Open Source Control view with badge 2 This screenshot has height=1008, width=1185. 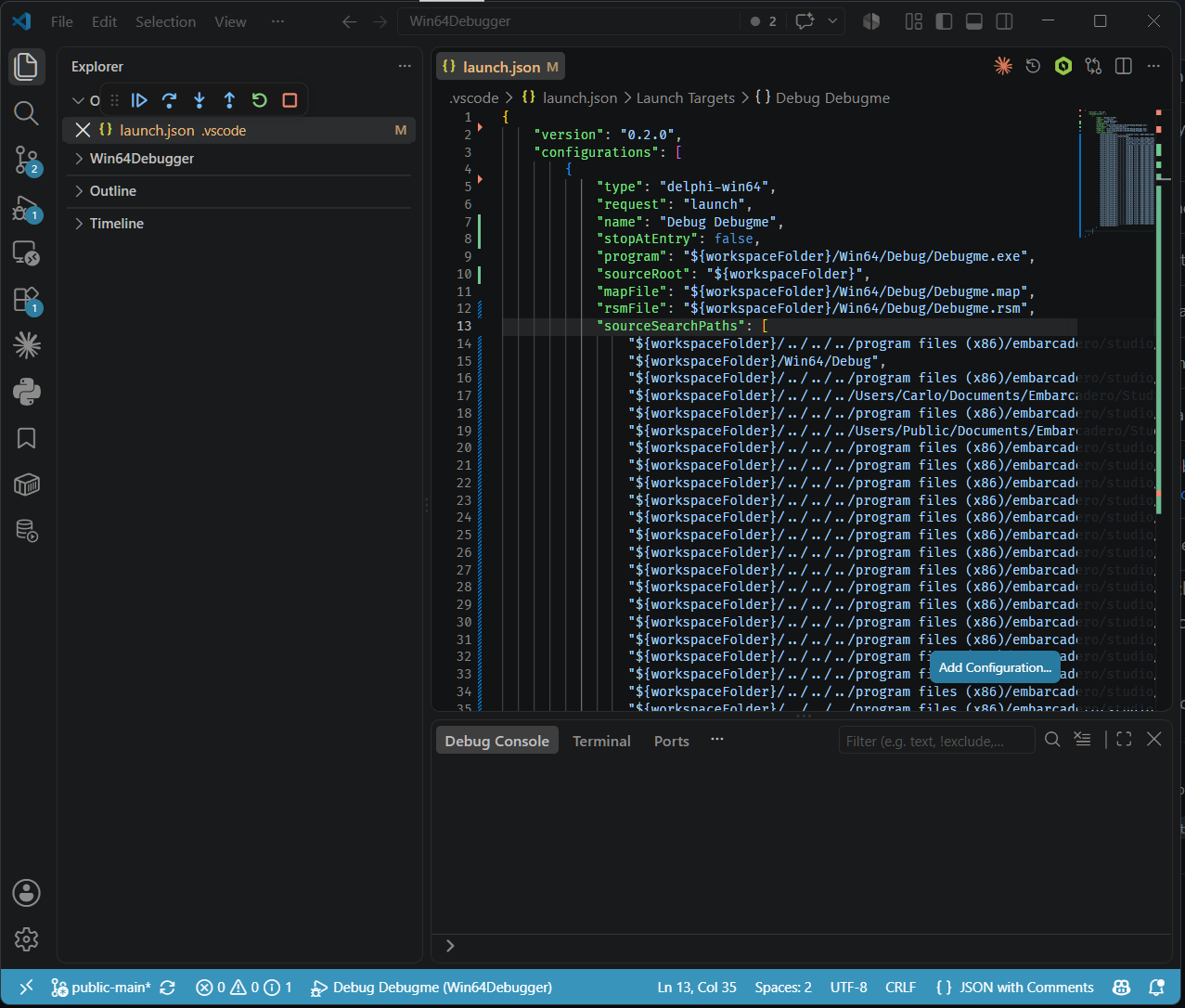pos(27,160)
